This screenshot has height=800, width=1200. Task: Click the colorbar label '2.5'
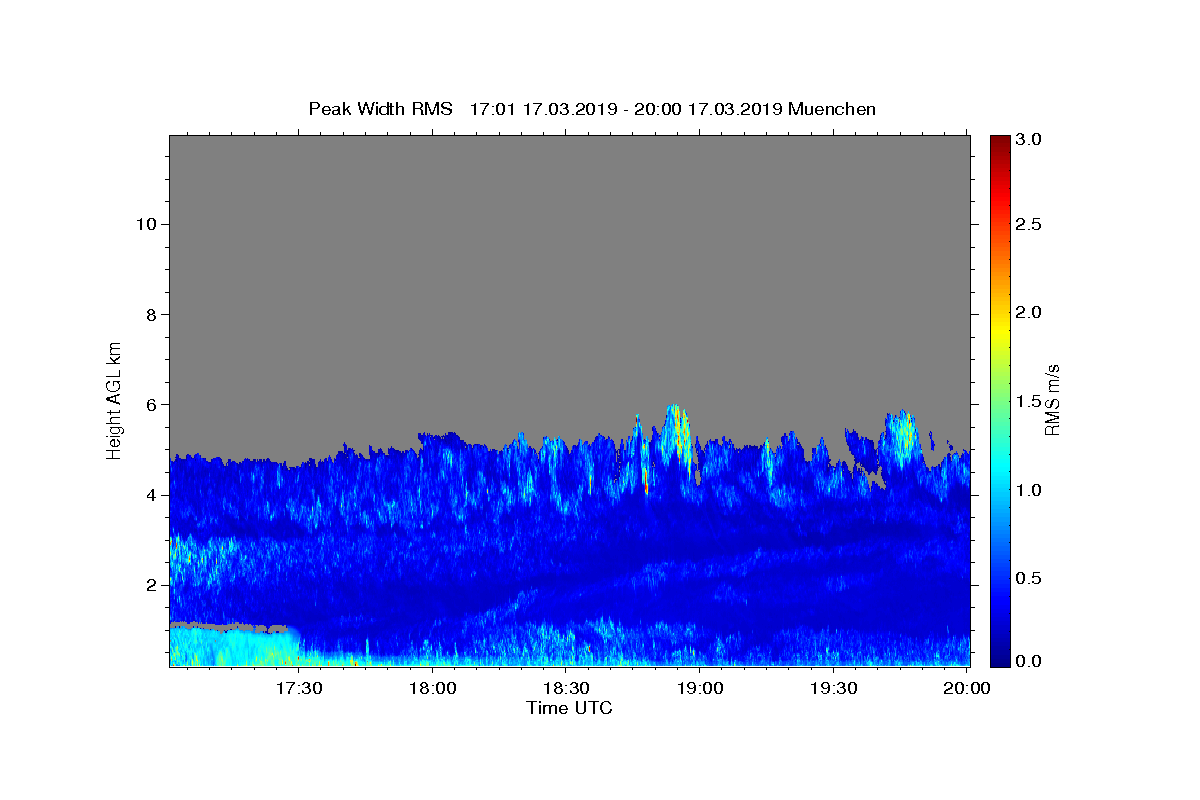point(1029,224)
